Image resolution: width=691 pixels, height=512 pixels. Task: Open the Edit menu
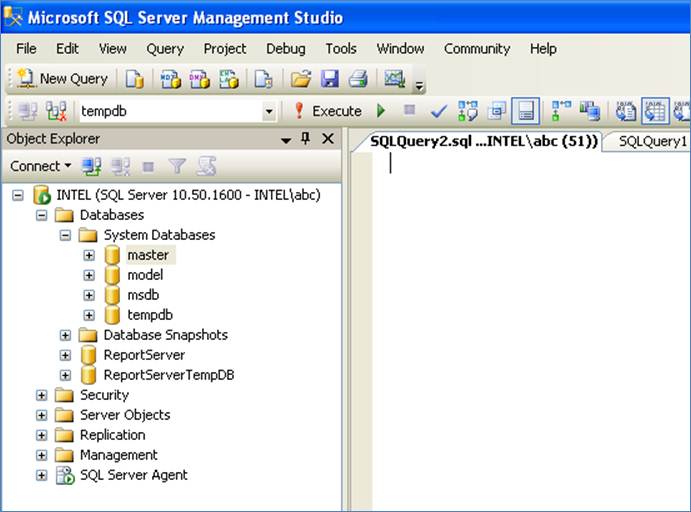point(67,48)
